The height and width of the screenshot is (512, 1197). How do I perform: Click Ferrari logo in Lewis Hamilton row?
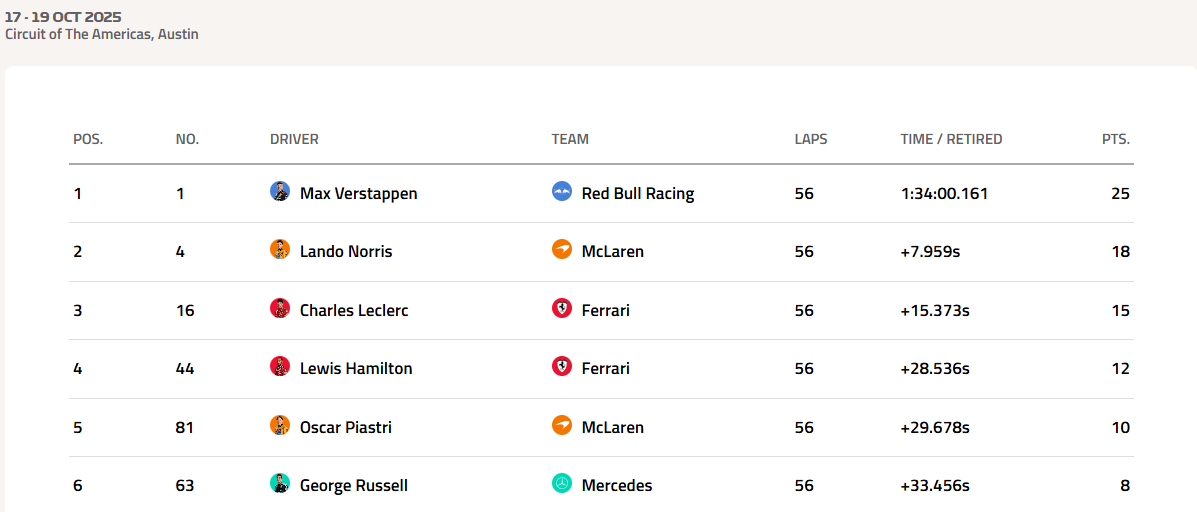tap(562, 367)
